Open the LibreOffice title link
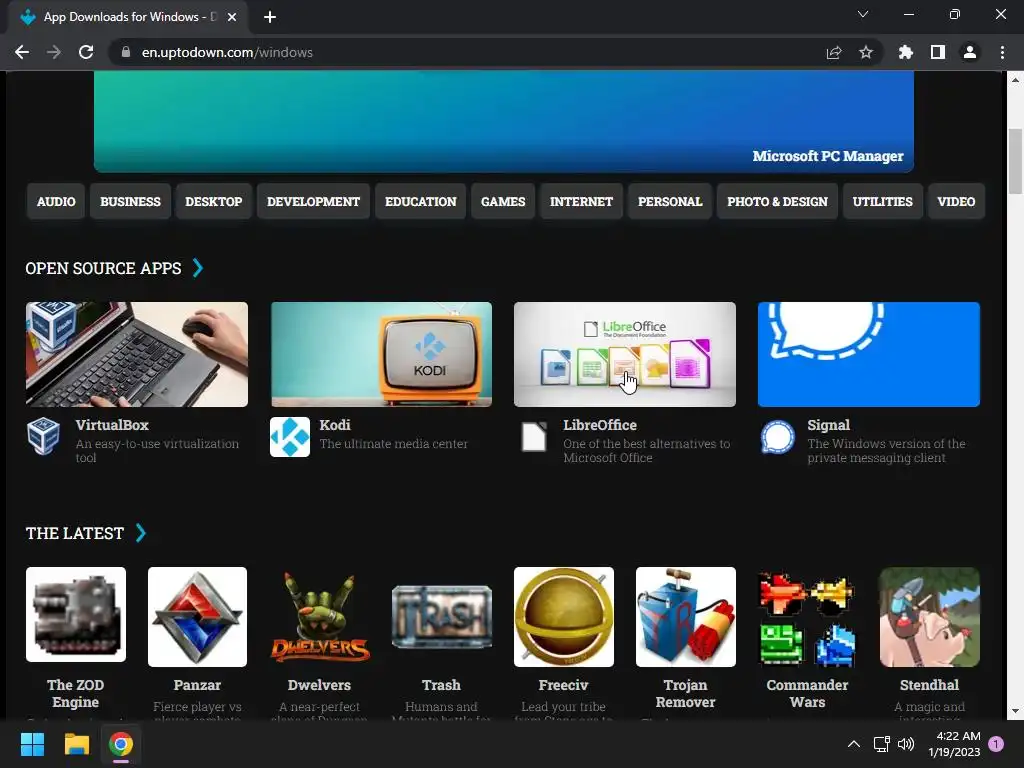The width and height of the screenshot is (1024, 768). pos(600,425)
